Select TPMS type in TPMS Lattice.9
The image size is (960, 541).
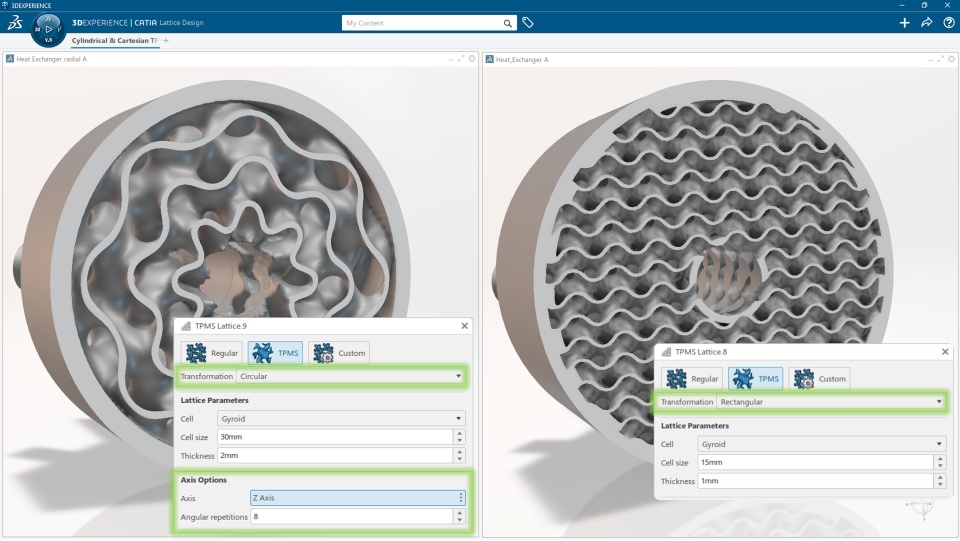[x=276, y=353]
